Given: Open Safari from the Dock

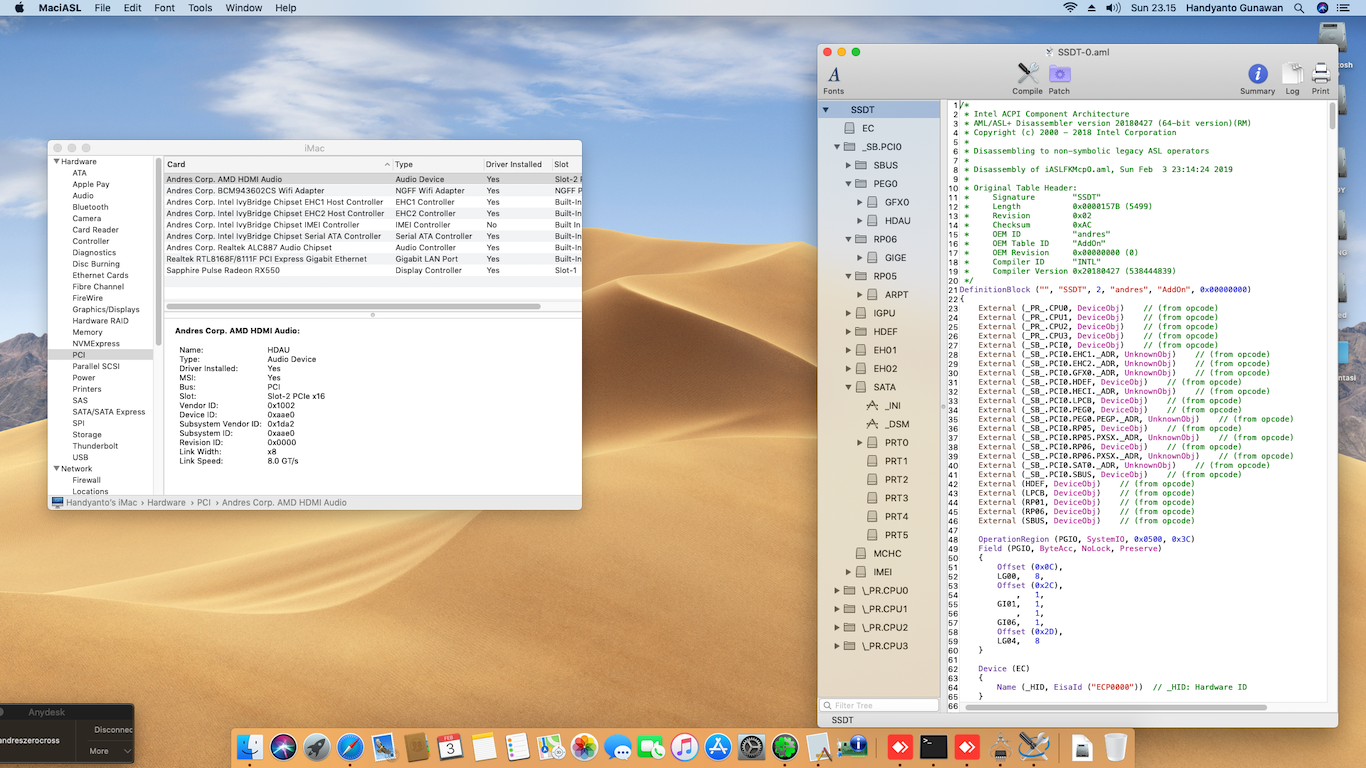Looking at the screenshot, I should coord(350,746).
